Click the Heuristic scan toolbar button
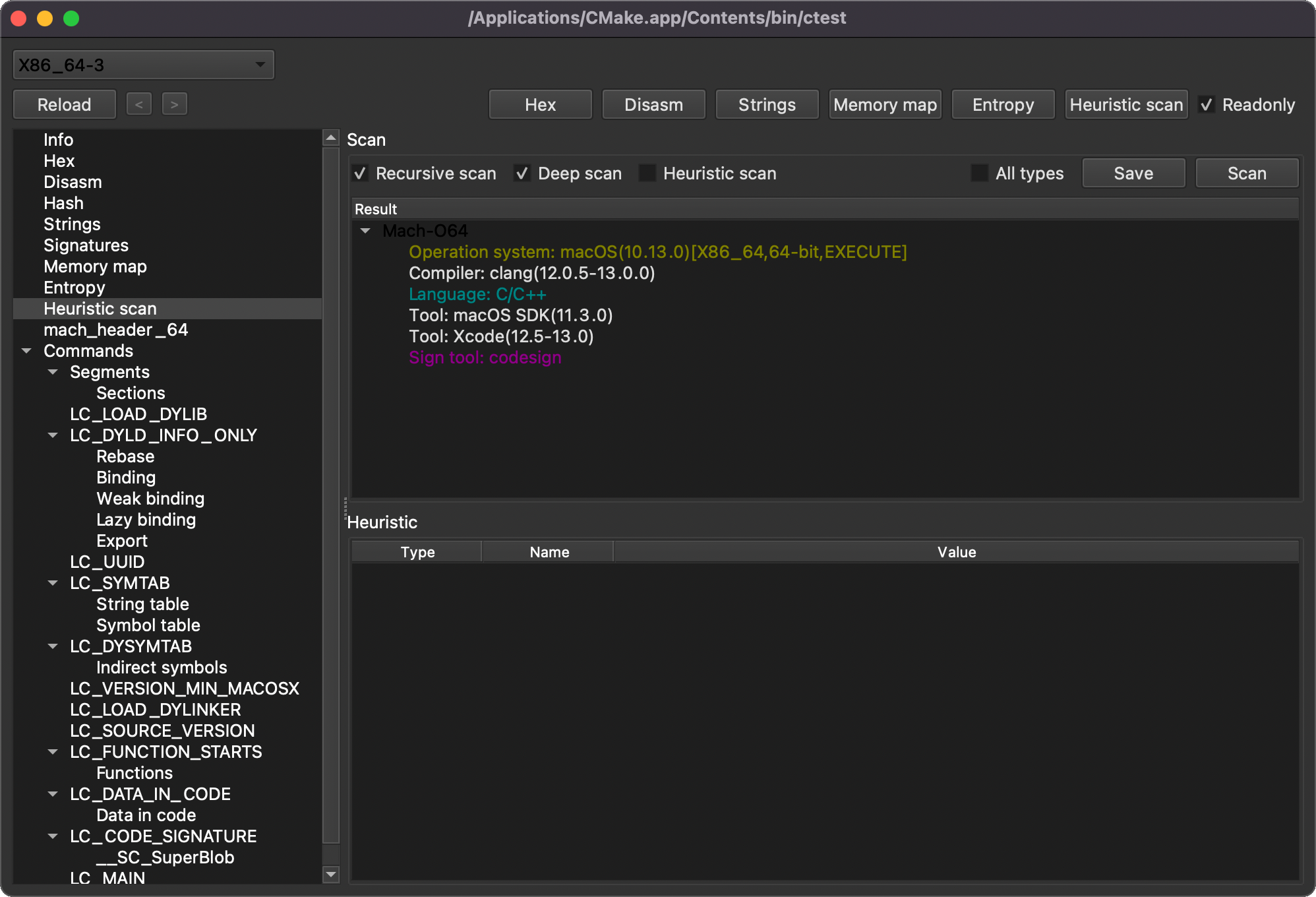Screen dimensions: 1316x897 pyautogui.click(x=1127, y=105)
